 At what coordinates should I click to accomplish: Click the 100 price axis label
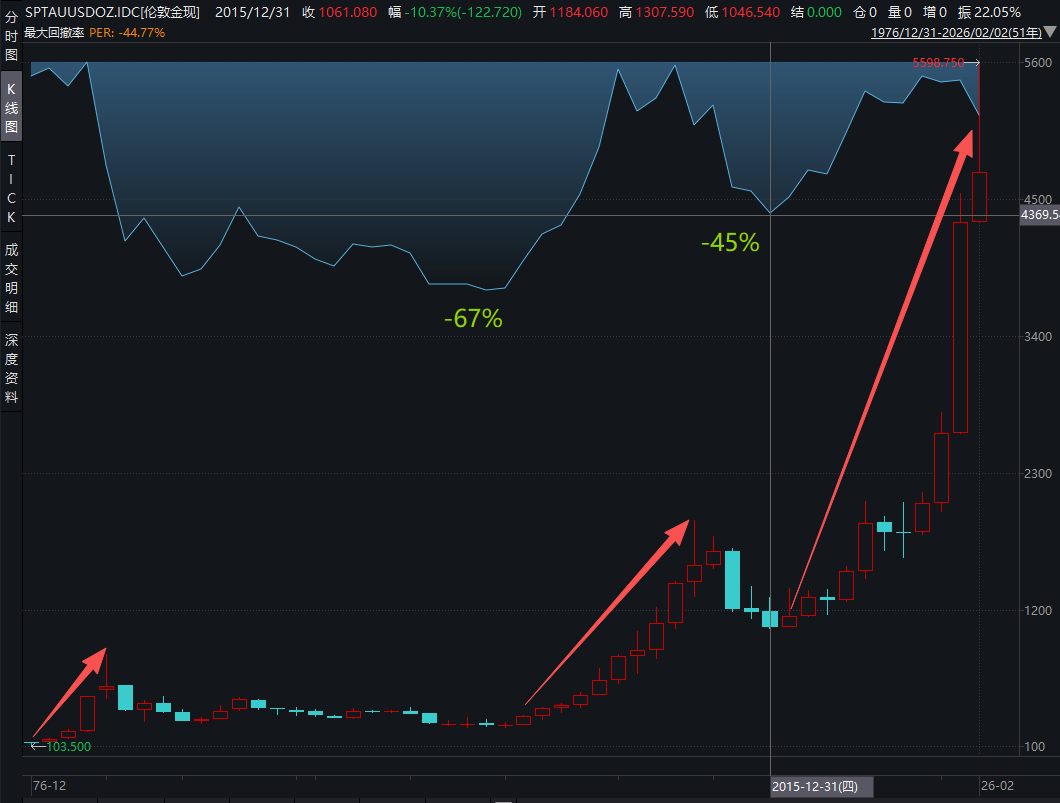(1034, 747)
